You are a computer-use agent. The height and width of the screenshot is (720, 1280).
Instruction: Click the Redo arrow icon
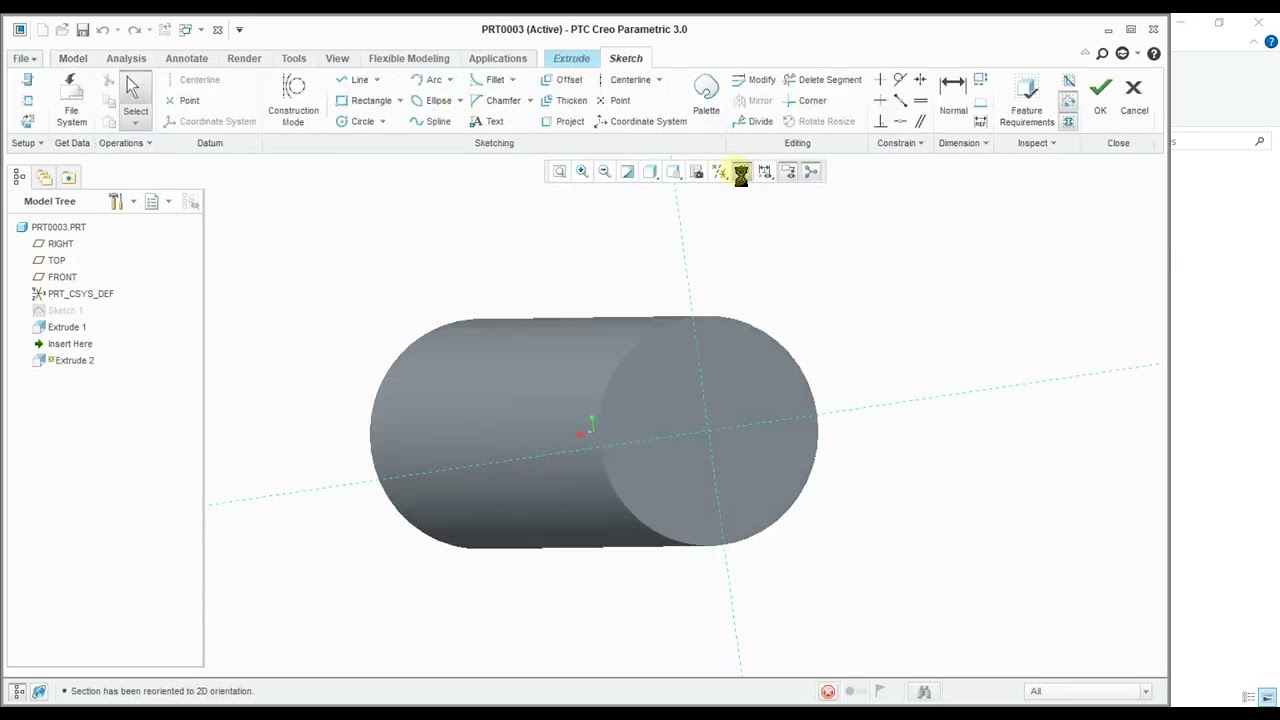click(134, 30)
